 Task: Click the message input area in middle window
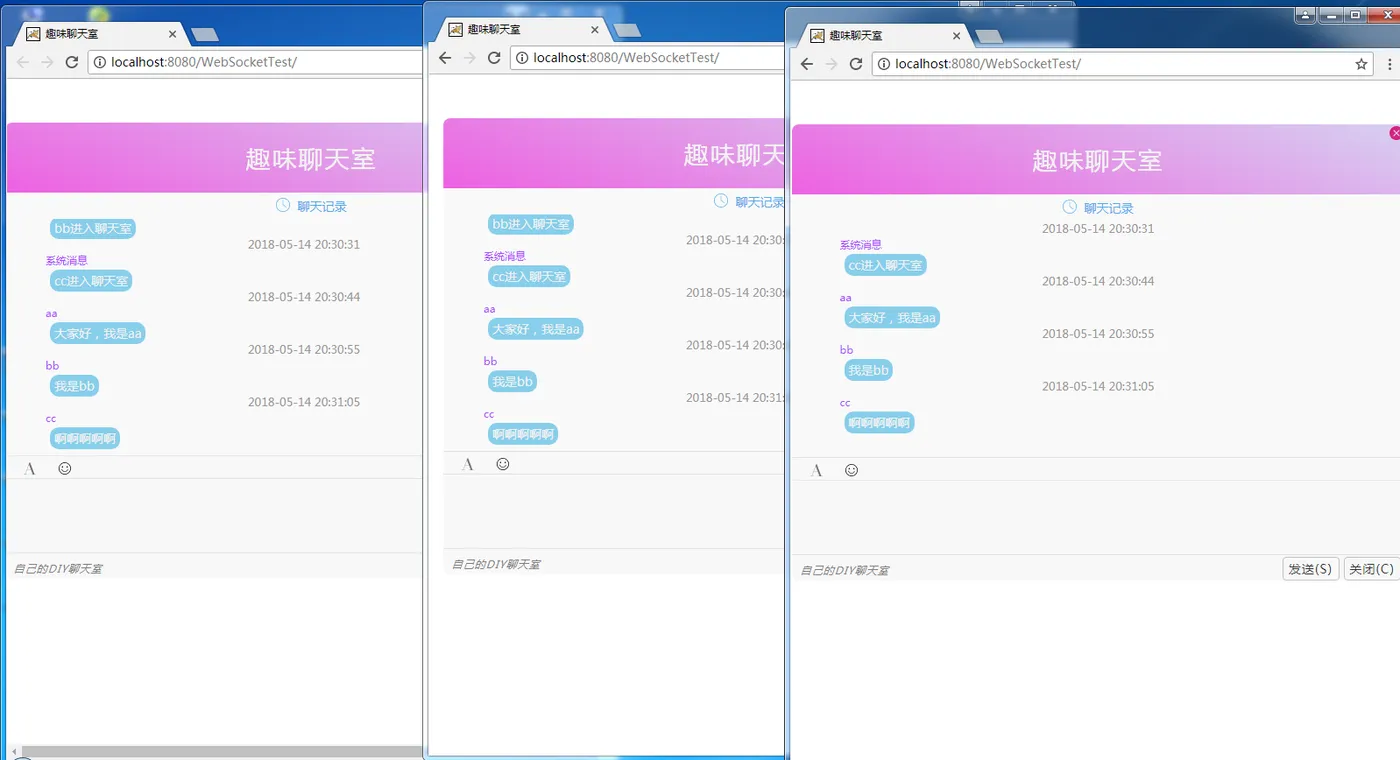[614, 511]
